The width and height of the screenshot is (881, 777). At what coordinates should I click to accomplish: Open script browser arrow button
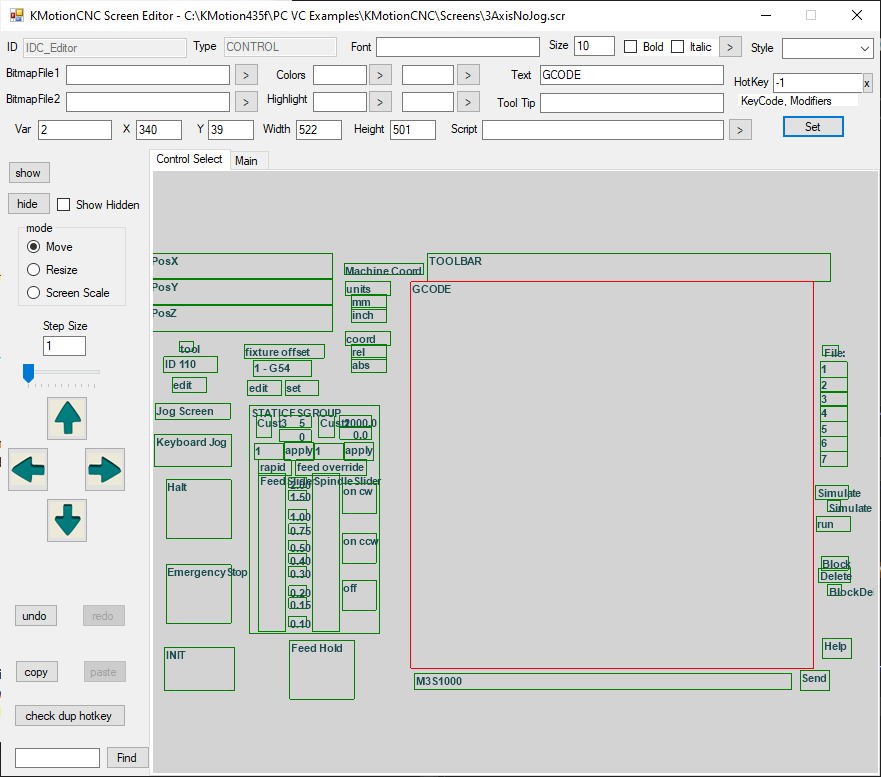pyautogui.click(x=740, y=130)
